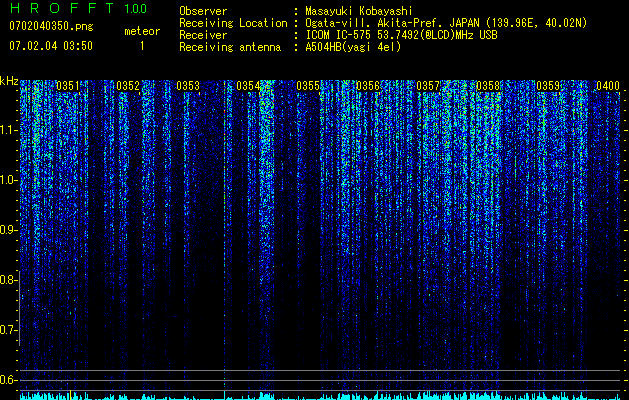Image resolution: width=629 pixels, height=400 pixels.
Task: Click the meteor label
Action: pyautogui.click(x=142, y=31)
